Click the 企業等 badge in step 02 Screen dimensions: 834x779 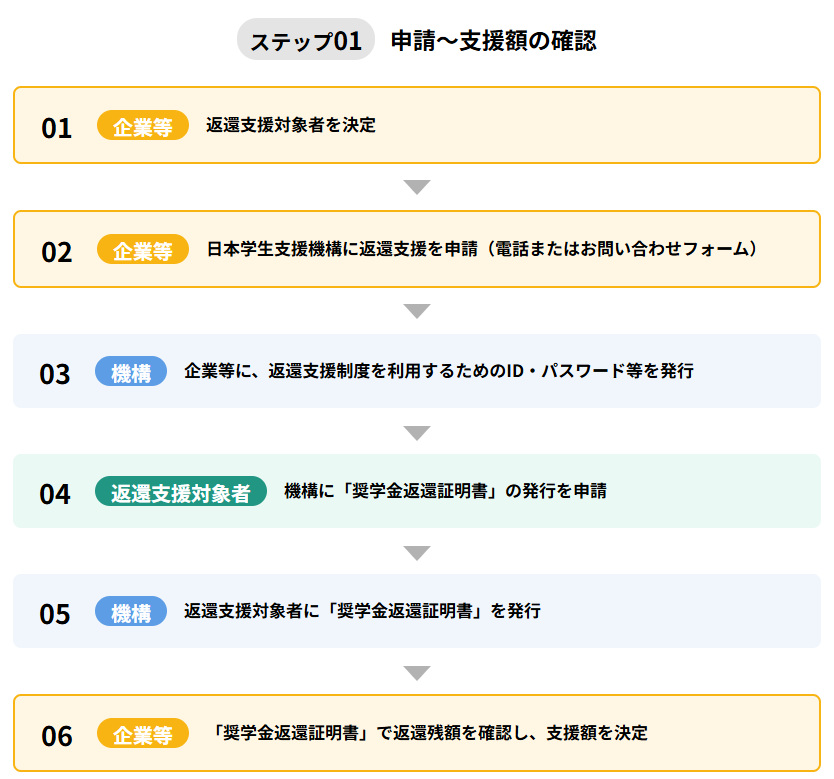click(143, 250)
